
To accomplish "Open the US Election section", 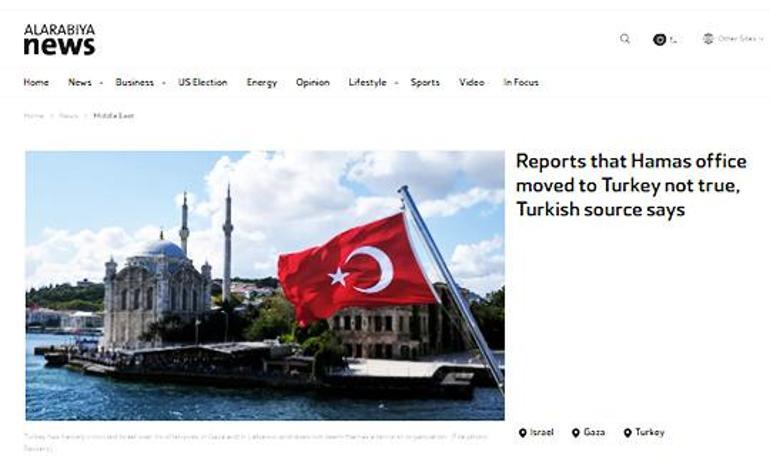I will click(203, 82).
